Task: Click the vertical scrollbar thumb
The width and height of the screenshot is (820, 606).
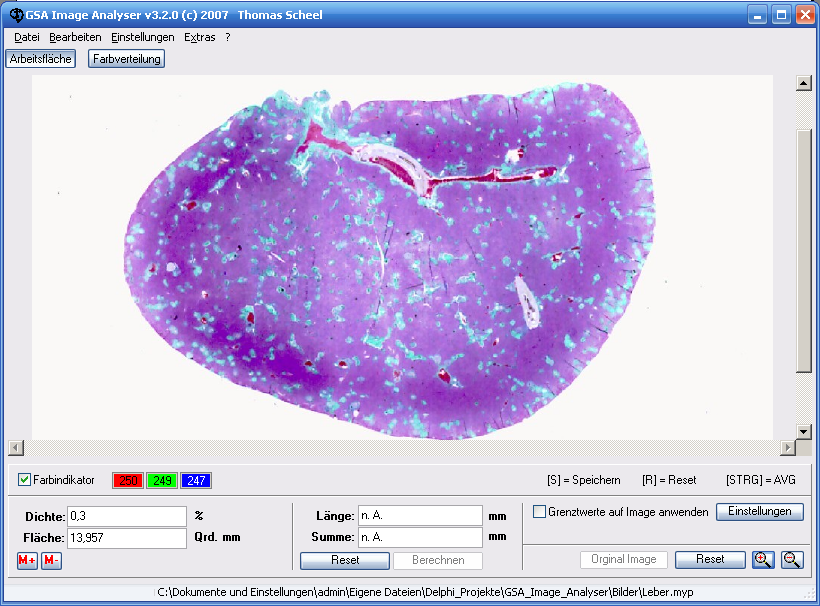Action: click(x=804, y=250)
